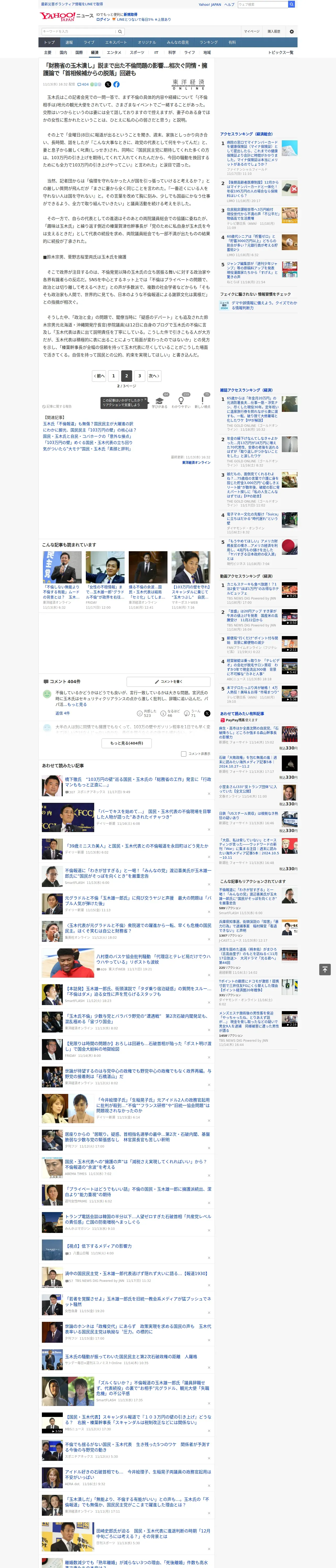This screenshot has width=336, height=1568.
Task: Open ranking item 1 about マイナンバーカード
Action: pos(253,153)
